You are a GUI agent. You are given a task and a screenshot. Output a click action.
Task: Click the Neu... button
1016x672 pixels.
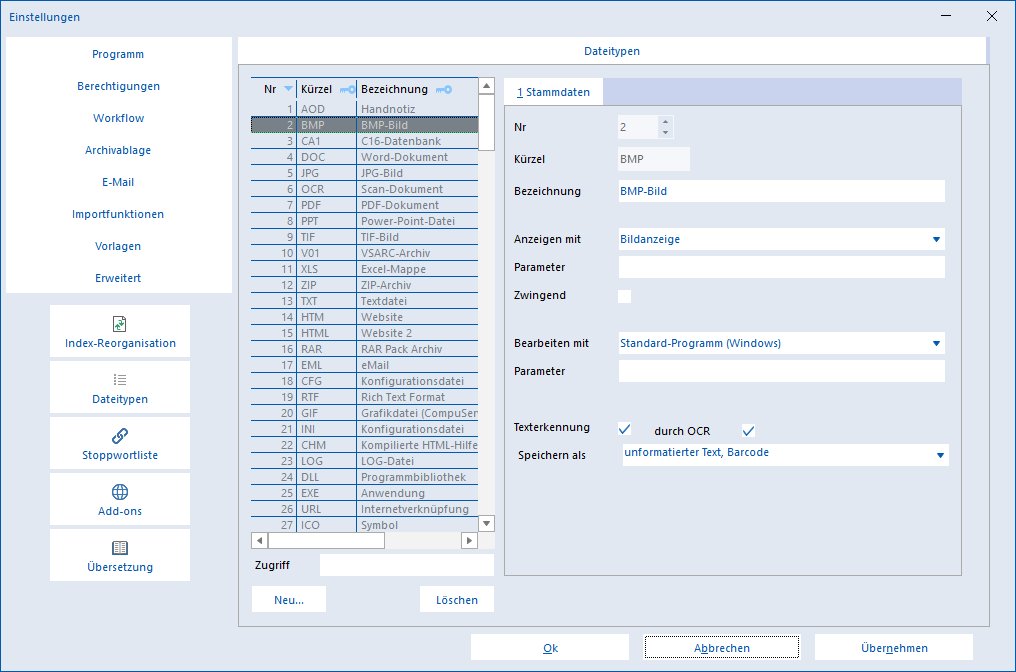[x=289, y=599]
